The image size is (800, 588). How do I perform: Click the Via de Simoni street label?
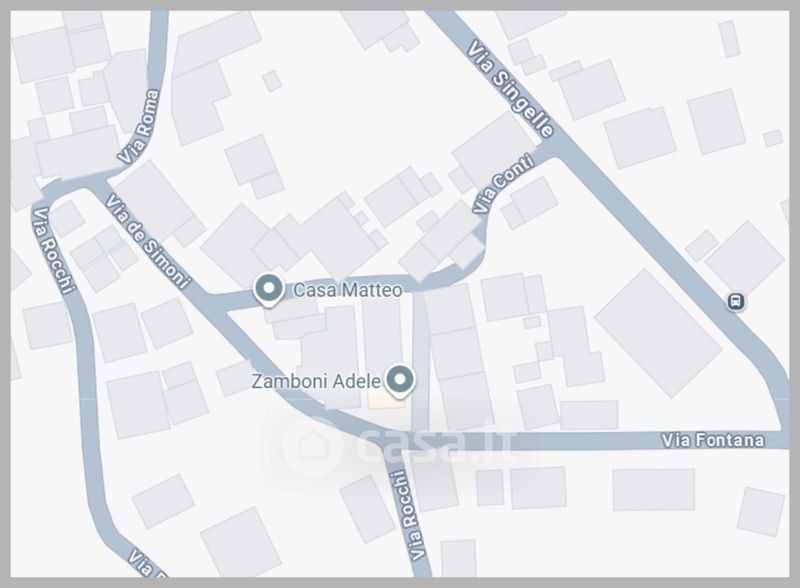tap(148, 241)
